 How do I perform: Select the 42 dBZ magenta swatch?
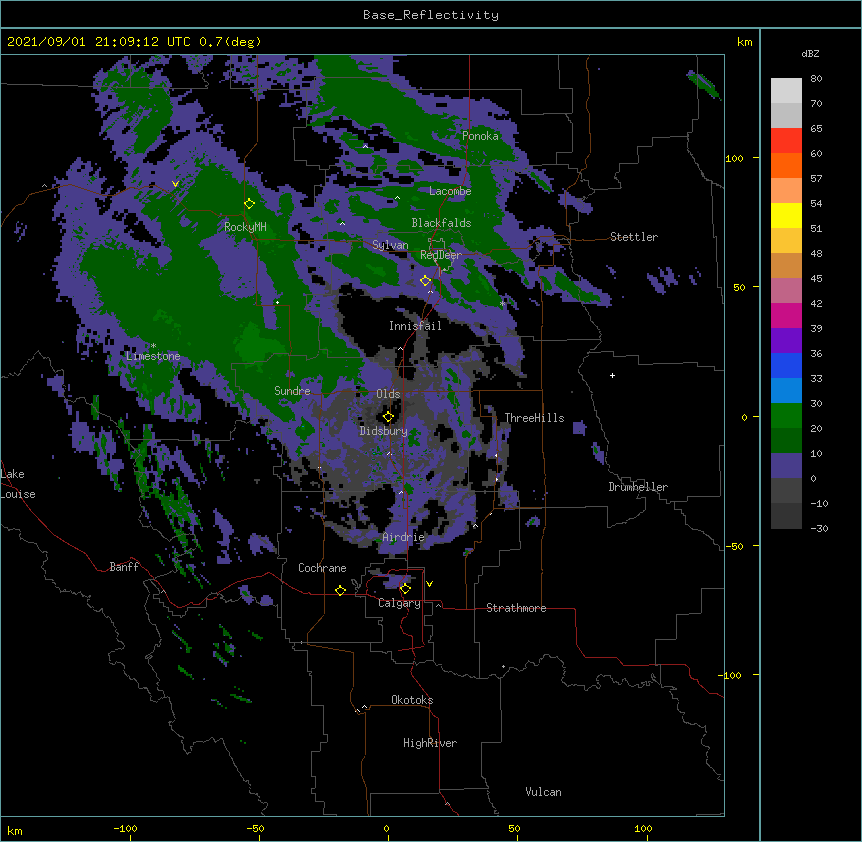[x=786, y=315]
